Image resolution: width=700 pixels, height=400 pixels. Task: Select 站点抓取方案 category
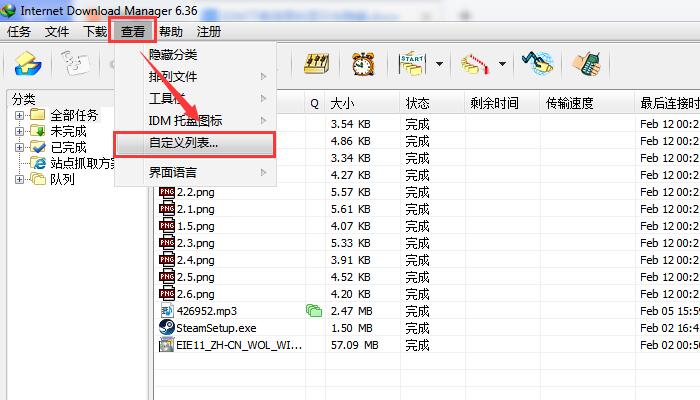[82, 163]
